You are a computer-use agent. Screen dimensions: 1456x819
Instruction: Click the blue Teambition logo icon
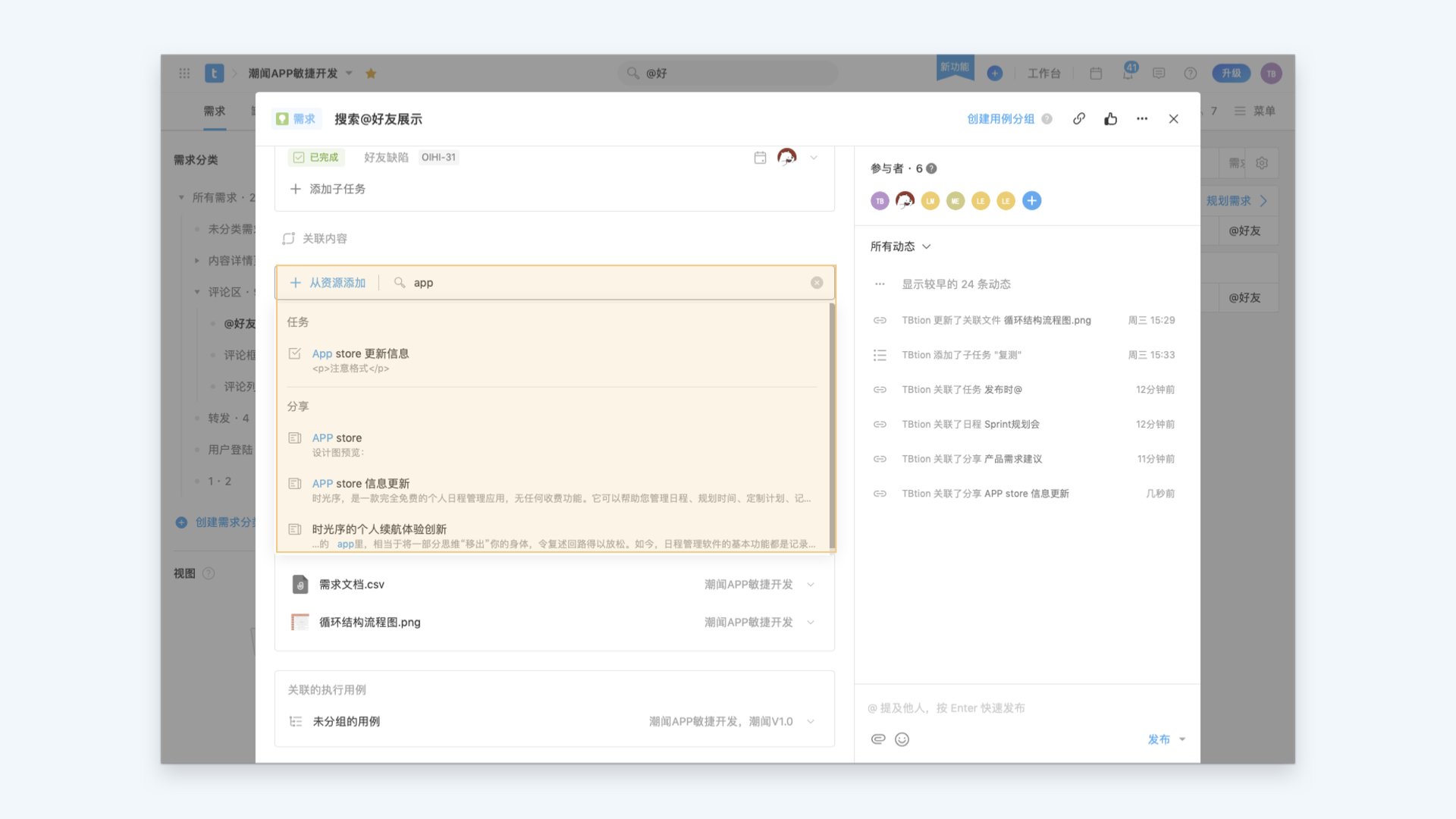point(214,74)
